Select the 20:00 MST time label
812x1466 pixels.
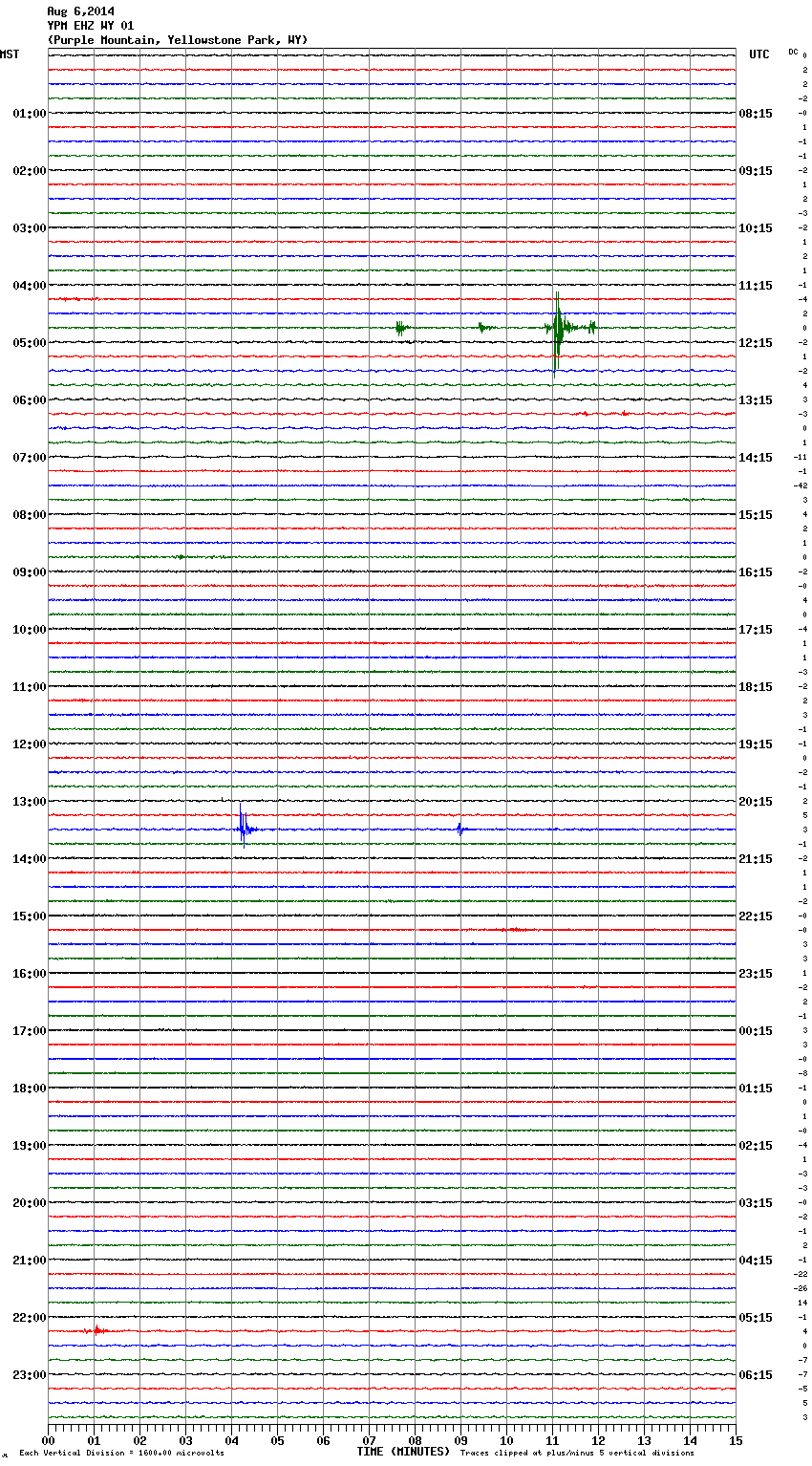pos(30,1203)
